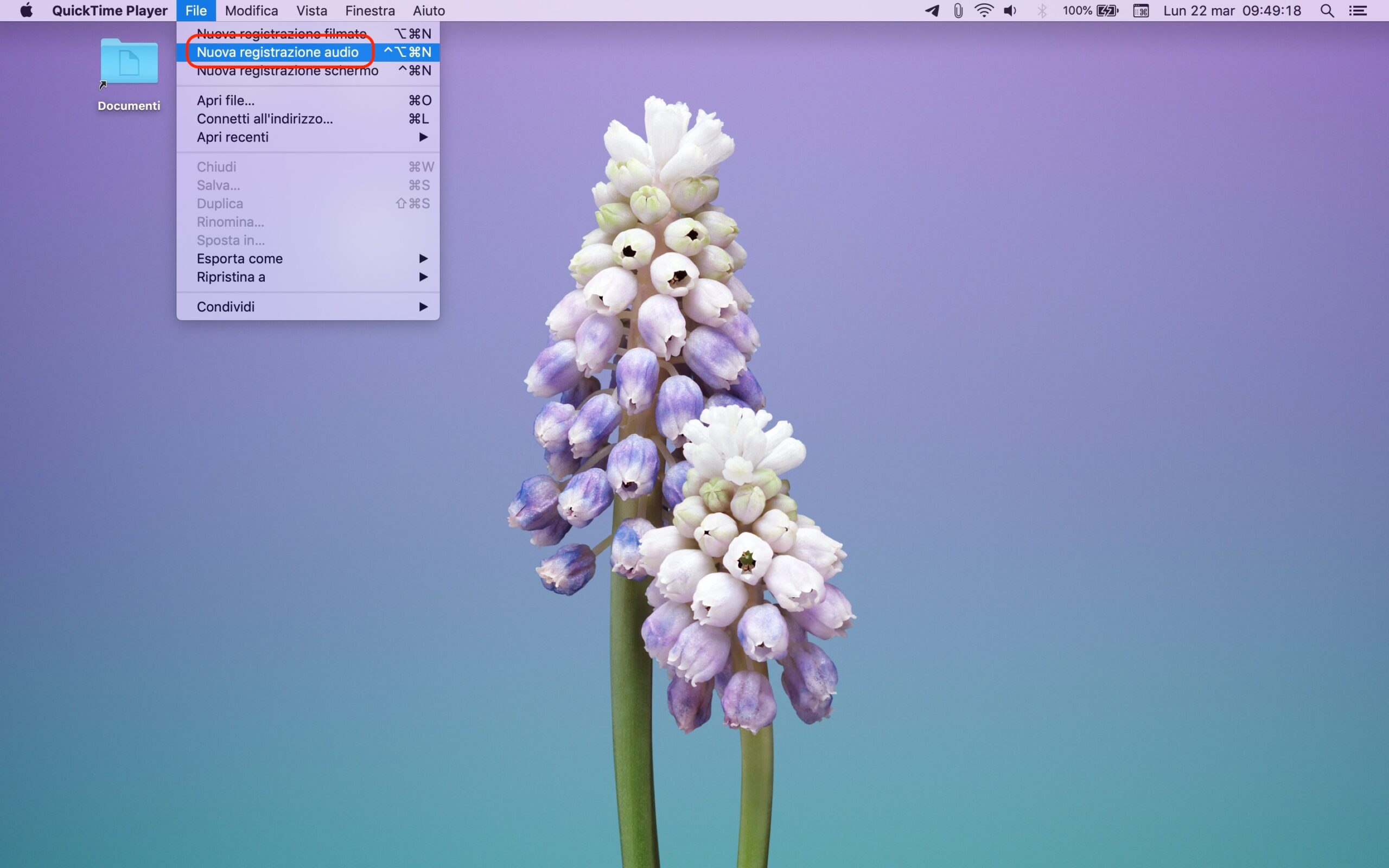Image resolution: width=1389 pixels, height=868 pixels.
Task: Open the Documenti folder on desktop
Action: [129, 63]
